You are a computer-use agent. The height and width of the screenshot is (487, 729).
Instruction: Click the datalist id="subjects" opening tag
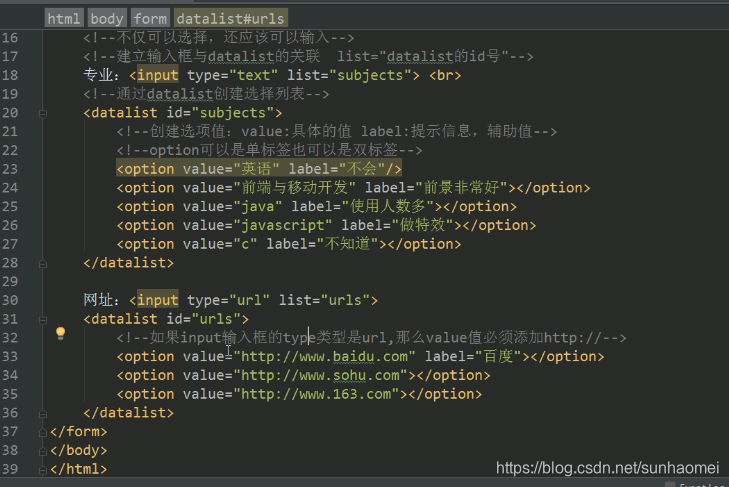pos(183,113)
